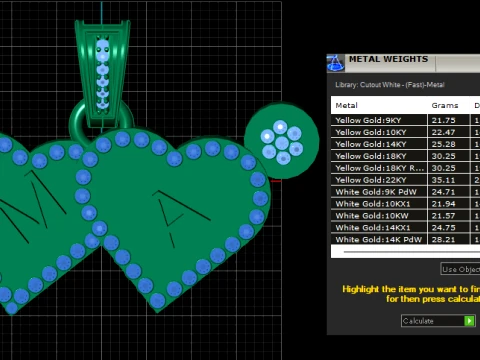Select the White Gold:9K PdW row
Screen dimensions: 480x360
click(405, 192)
